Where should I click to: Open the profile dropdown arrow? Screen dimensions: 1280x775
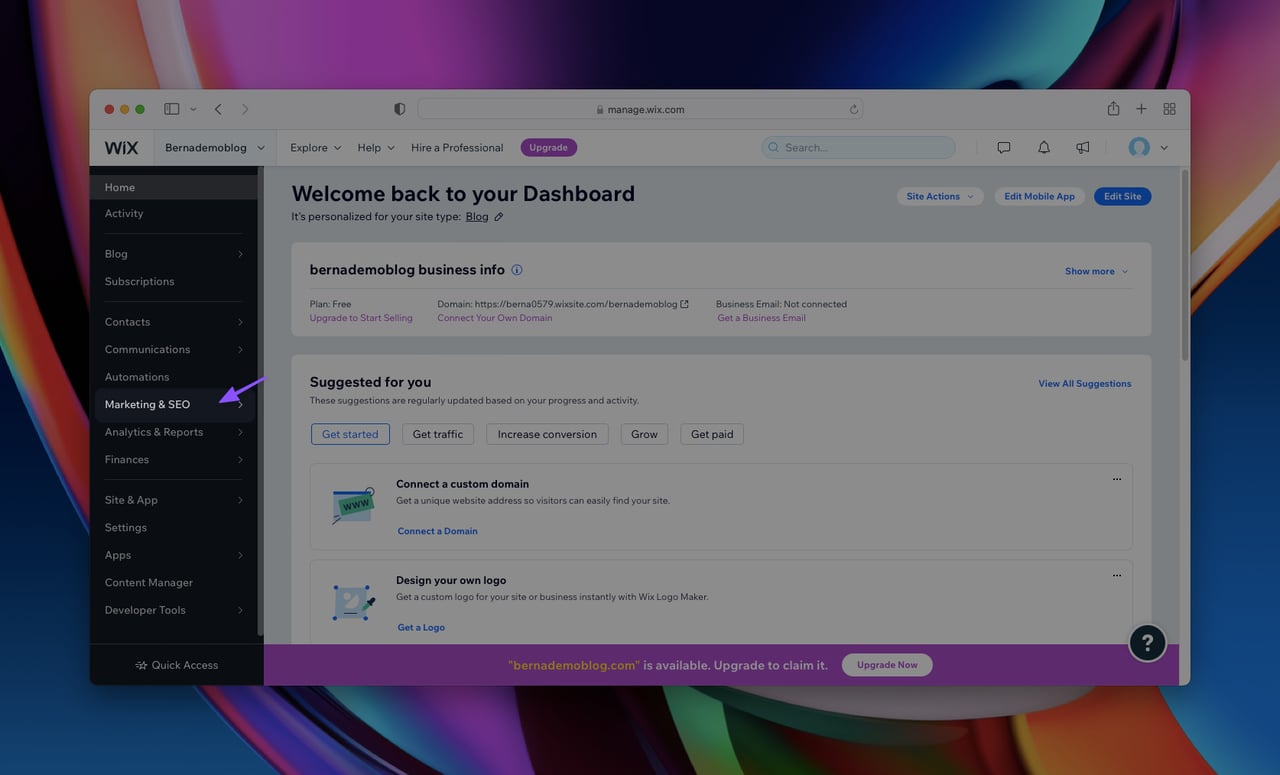(x=1164, y=147)
